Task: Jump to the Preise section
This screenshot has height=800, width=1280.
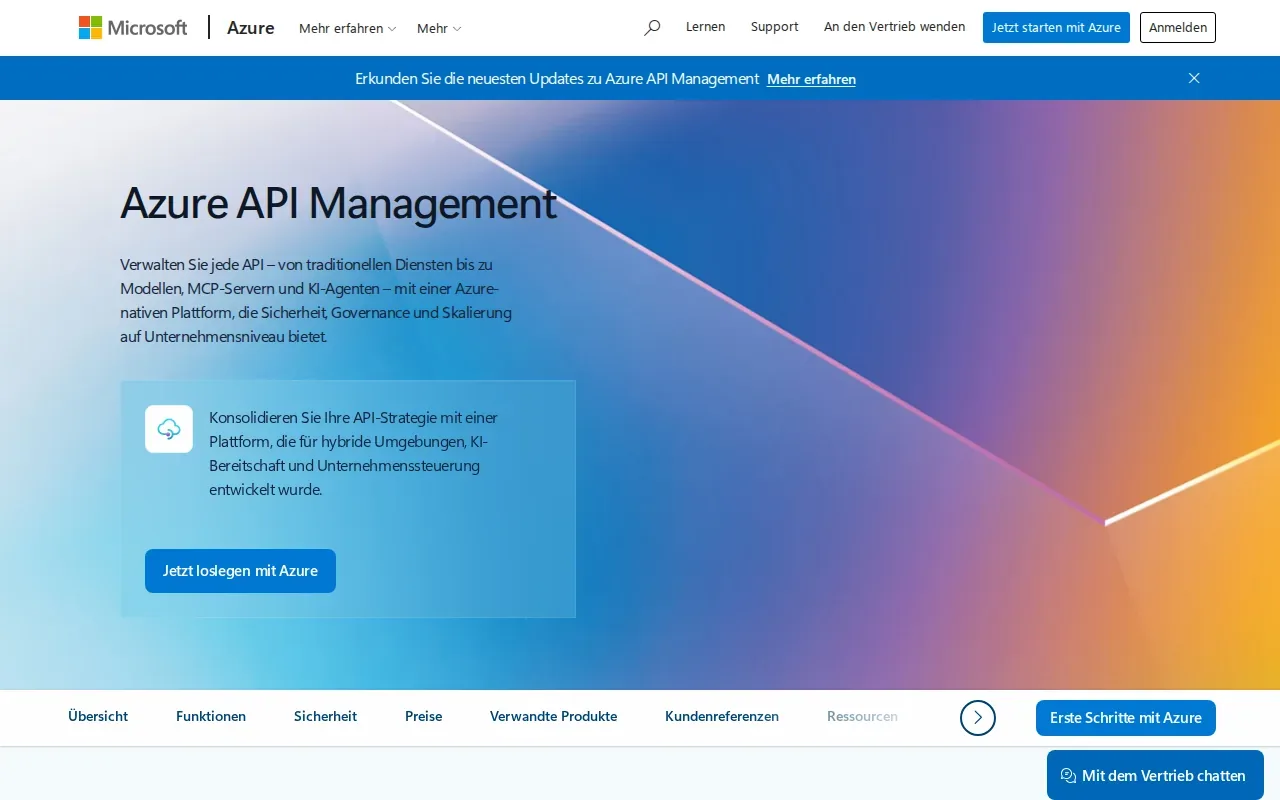Action: point(424,716)
